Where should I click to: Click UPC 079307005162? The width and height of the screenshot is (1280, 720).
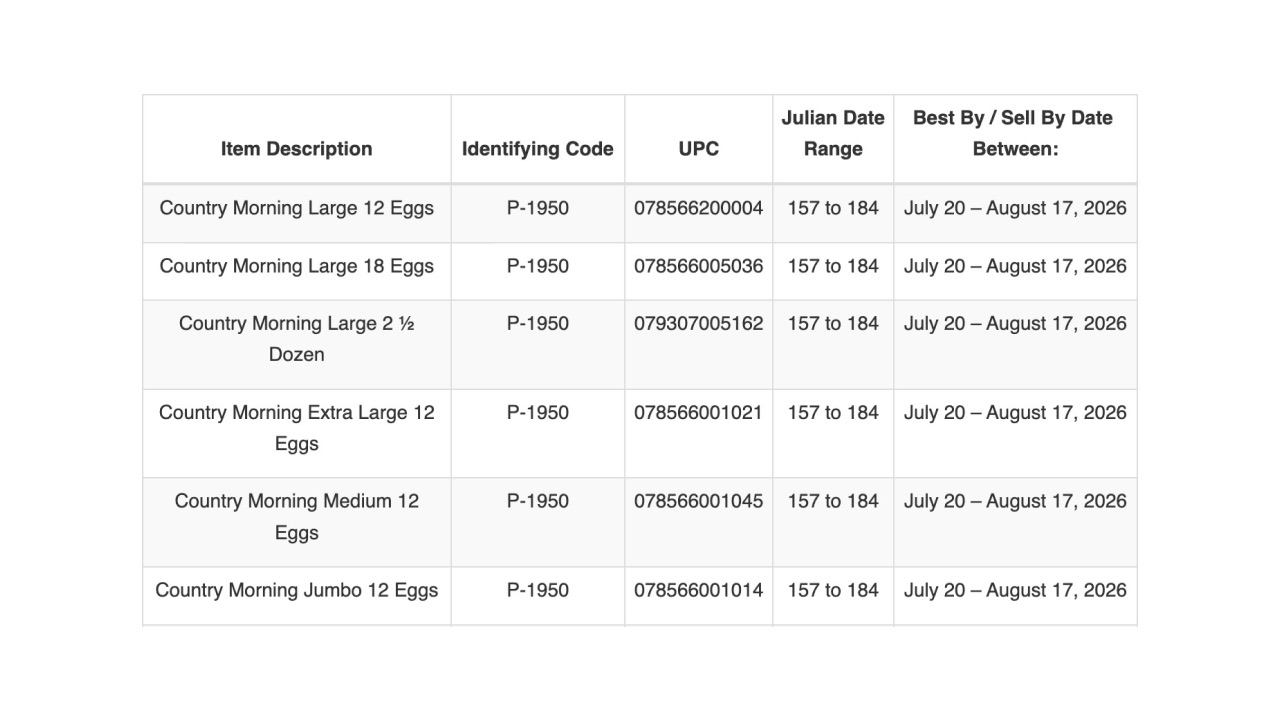[x=699, y=323]
